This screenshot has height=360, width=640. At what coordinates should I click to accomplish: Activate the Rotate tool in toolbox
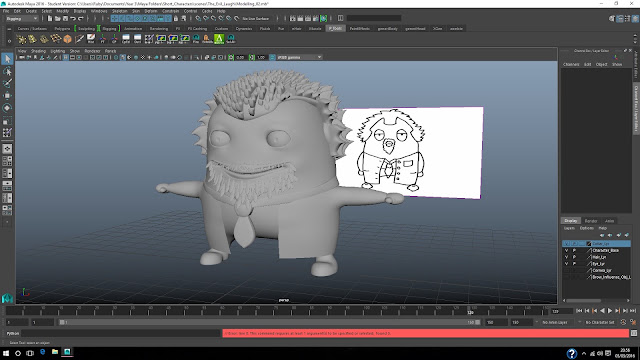coord(7,108)
